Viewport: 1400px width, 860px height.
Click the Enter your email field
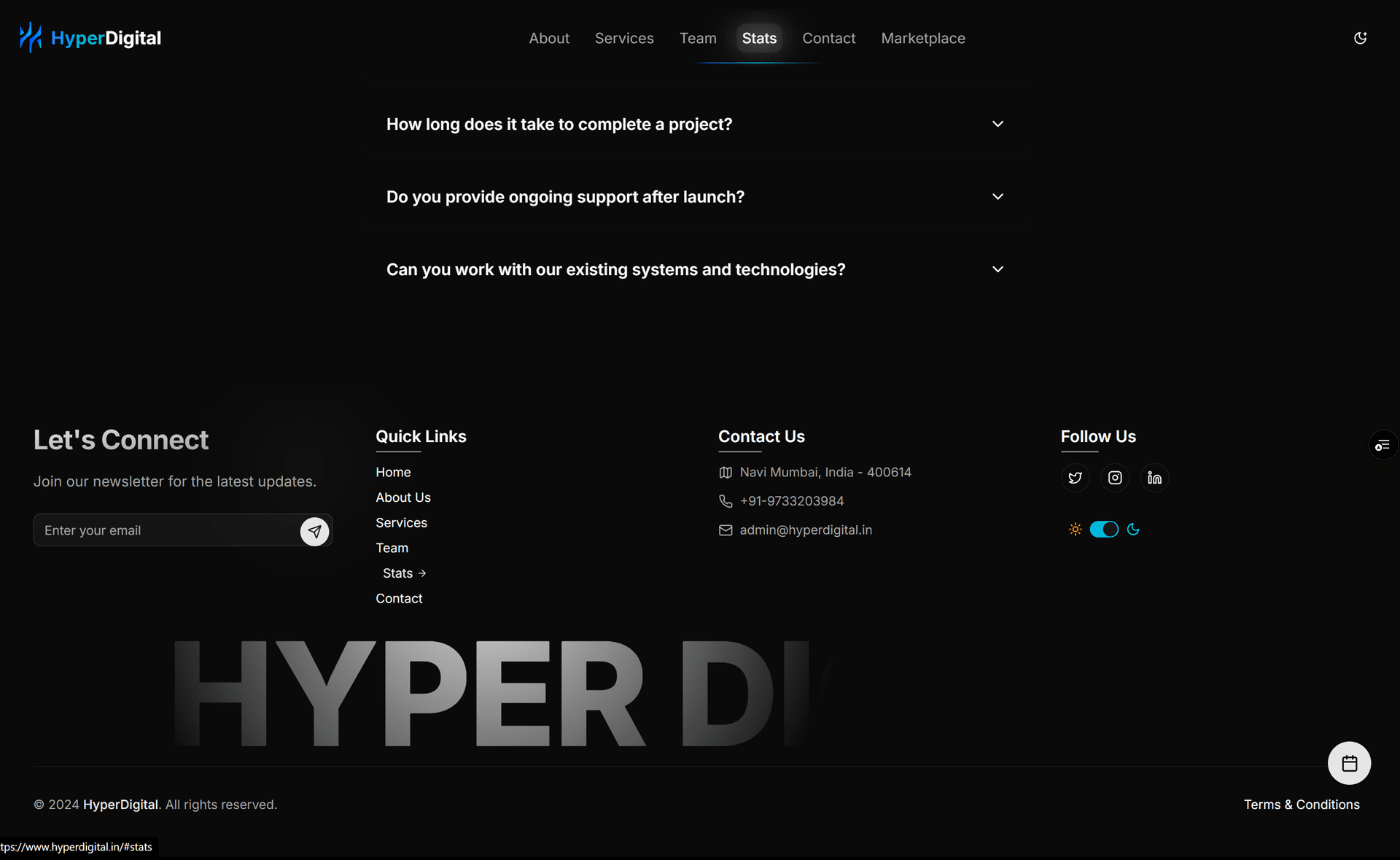coord(168,530)
